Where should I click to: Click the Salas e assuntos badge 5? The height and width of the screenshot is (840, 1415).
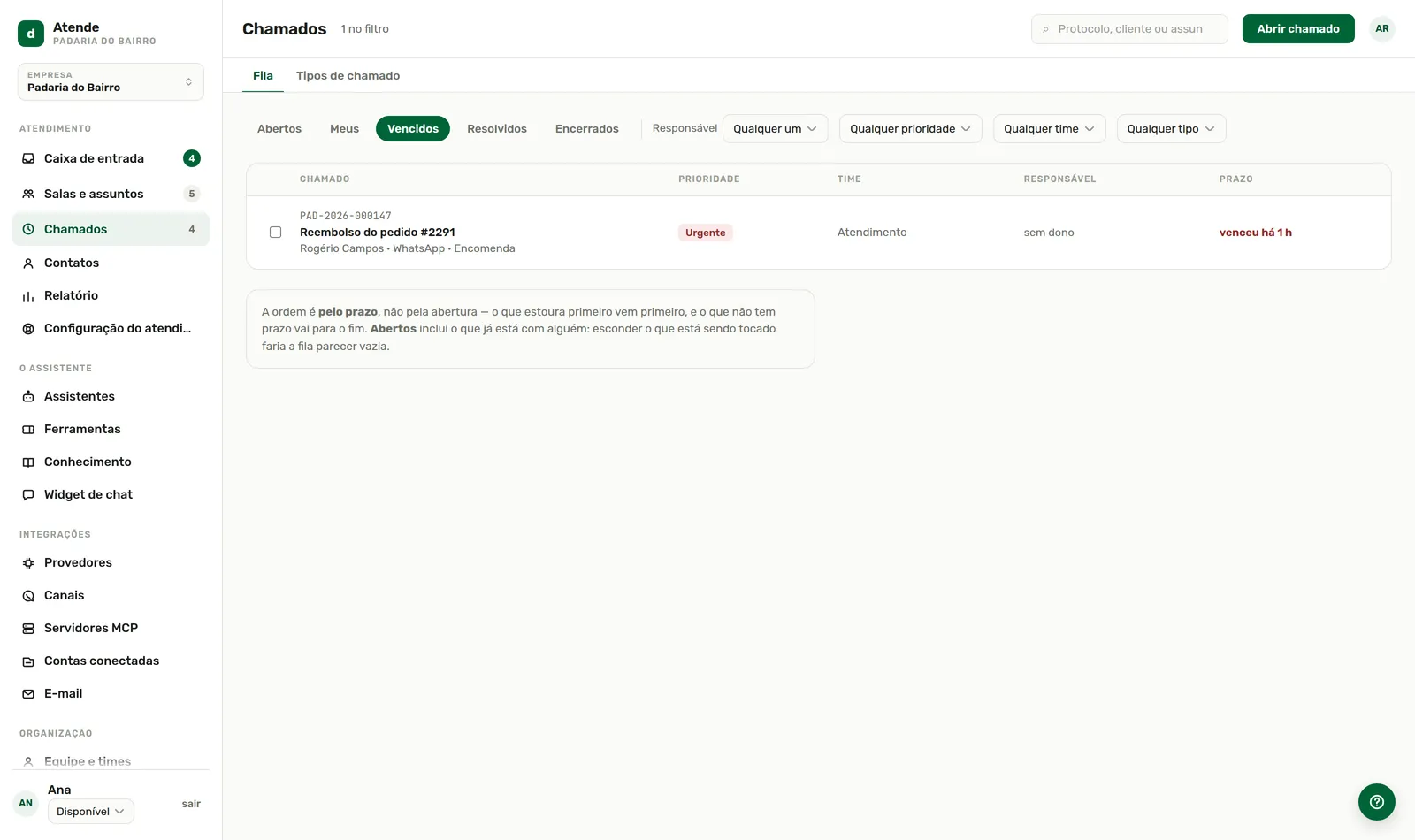[x=192, y=194]
